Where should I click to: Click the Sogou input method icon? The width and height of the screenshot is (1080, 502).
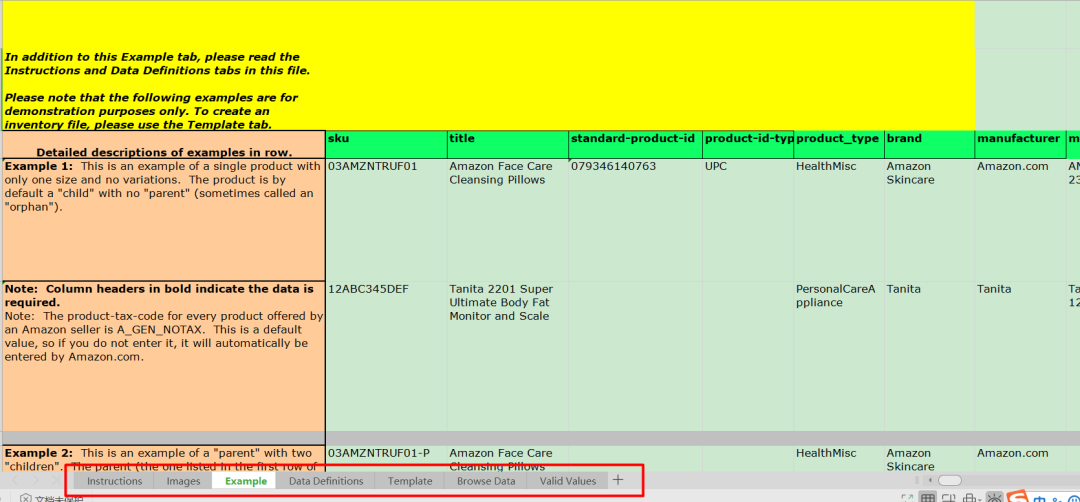1017,496
